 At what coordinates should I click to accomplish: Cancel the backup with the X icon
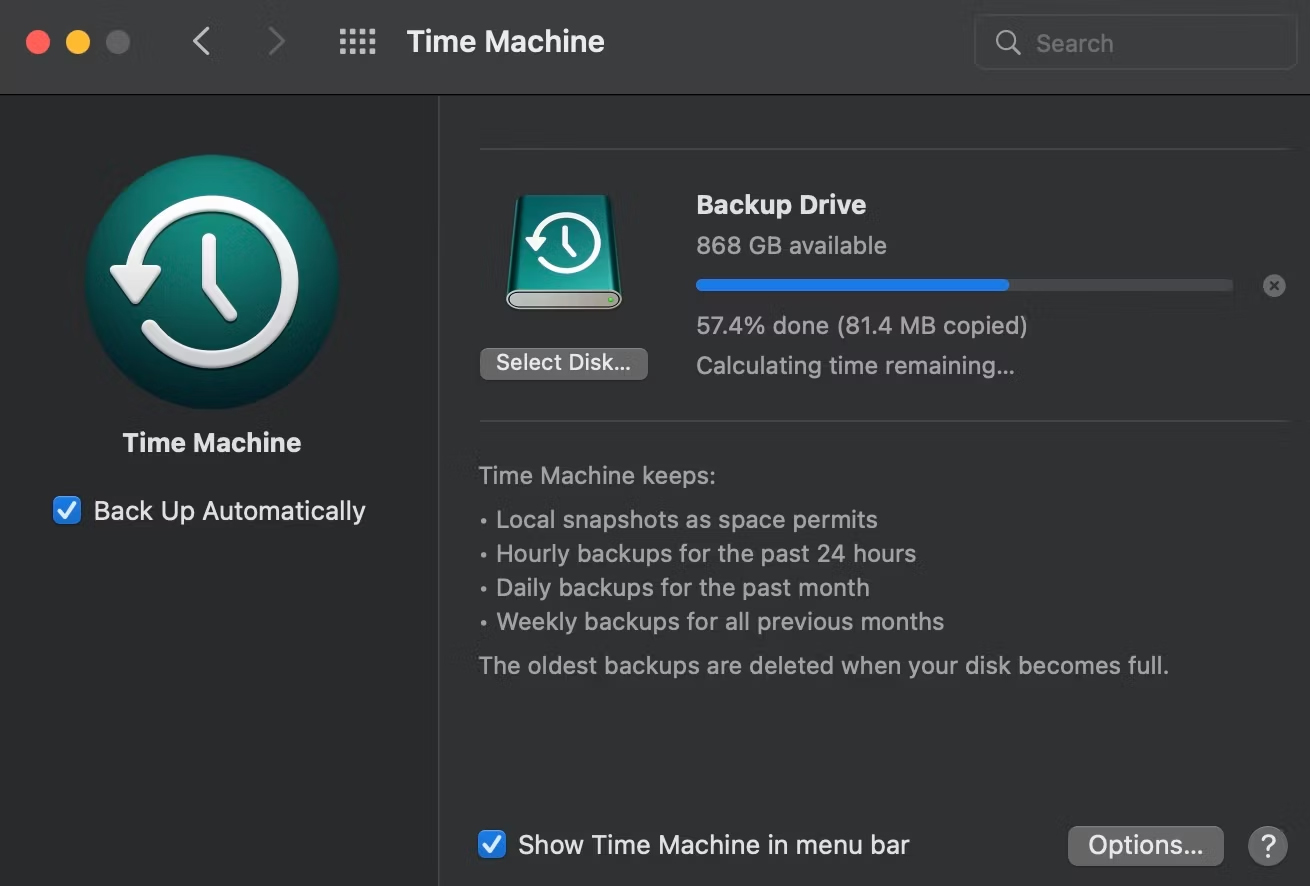1274,285
